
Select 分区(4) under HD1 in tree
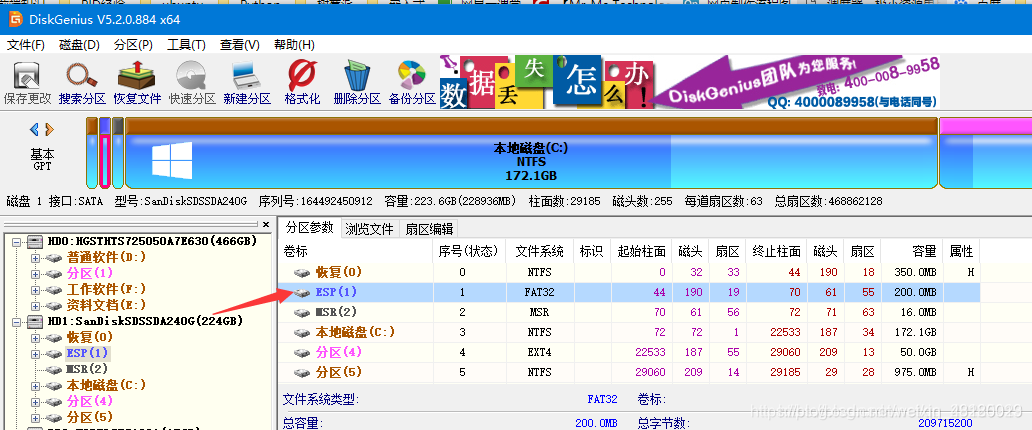pyautogui.click(x=90, y=401)
